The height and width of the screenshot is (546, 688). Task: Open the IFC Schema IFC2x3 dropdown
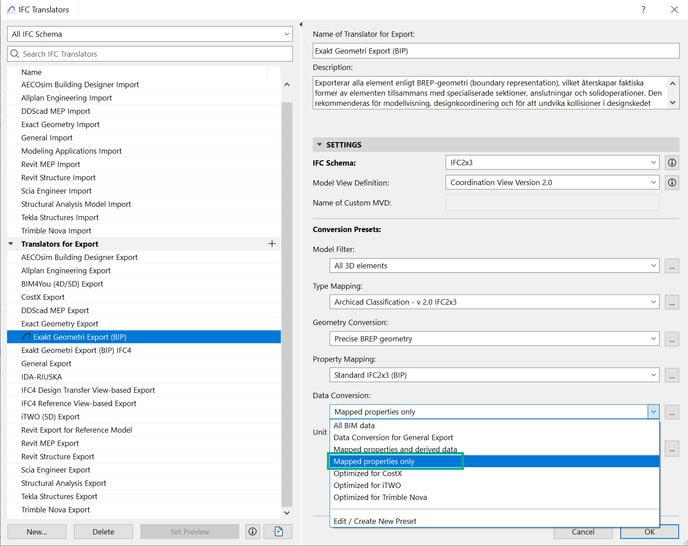pyautogui.click(x=552, y=163)
